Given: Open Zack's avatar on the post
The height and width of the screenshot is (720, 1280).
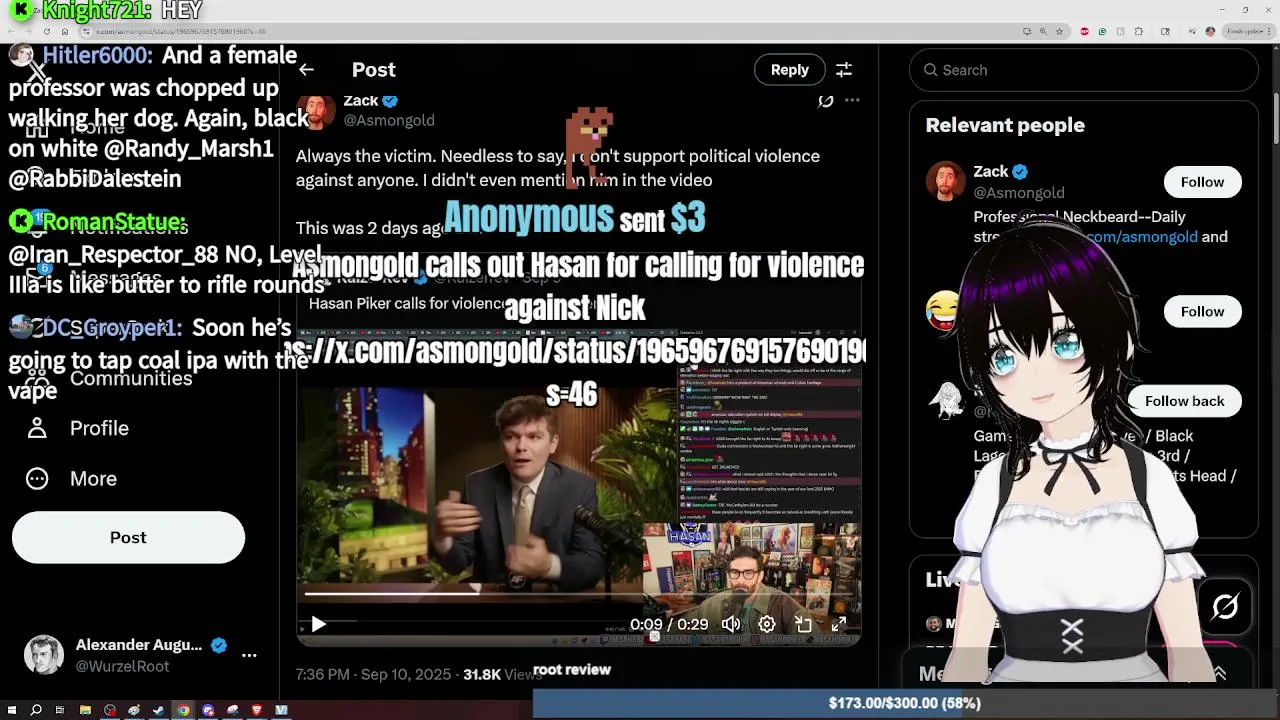Looking at the screenshot, I should coord(316,110).
